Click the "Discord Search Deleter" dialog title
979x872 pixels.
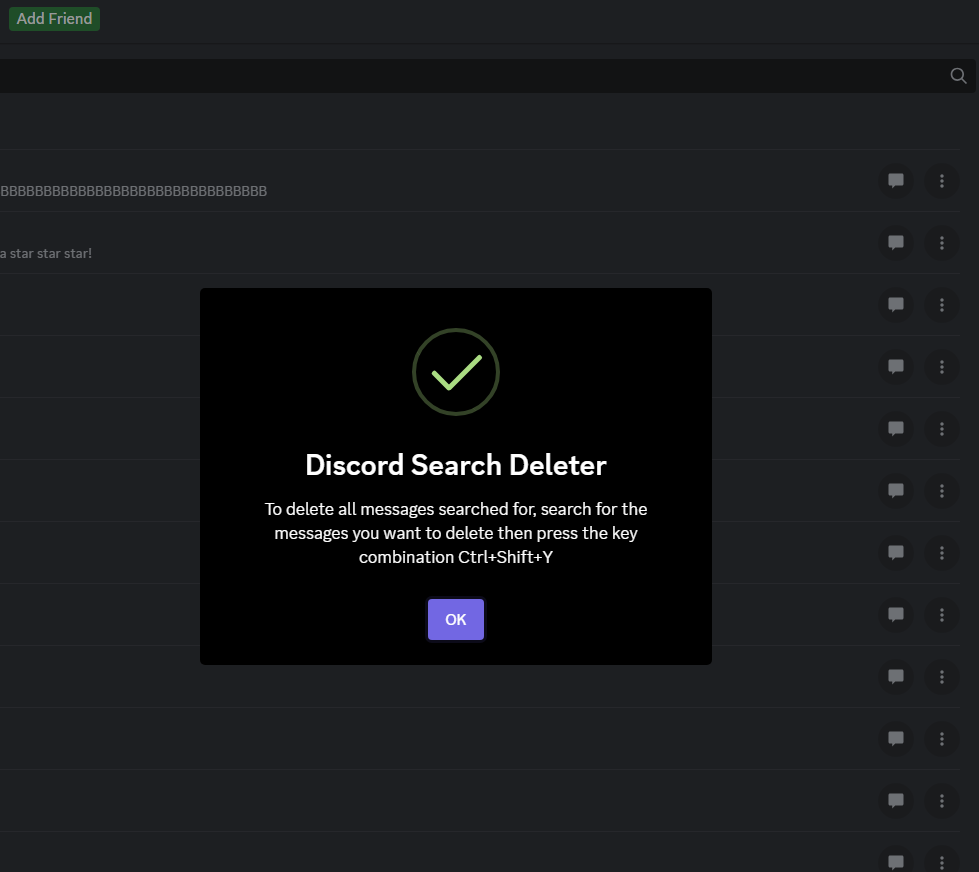coord(456,465)
